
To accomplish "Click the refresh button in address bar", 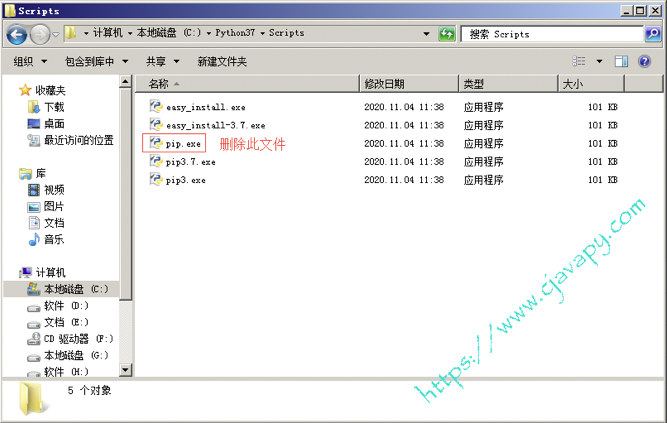I will pyautogui.click(x=447, y=34).
